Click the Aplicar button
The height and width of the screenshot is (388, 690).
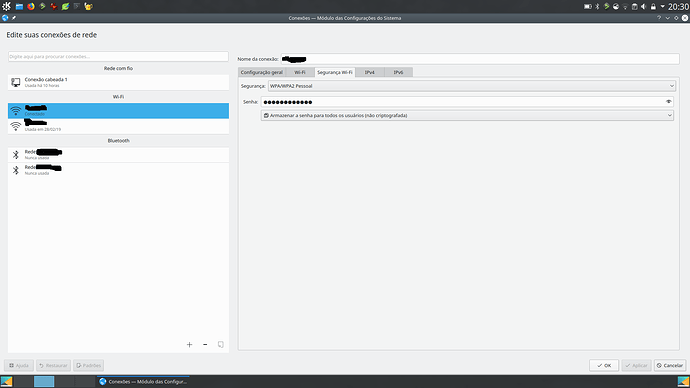tap(636, 365)
